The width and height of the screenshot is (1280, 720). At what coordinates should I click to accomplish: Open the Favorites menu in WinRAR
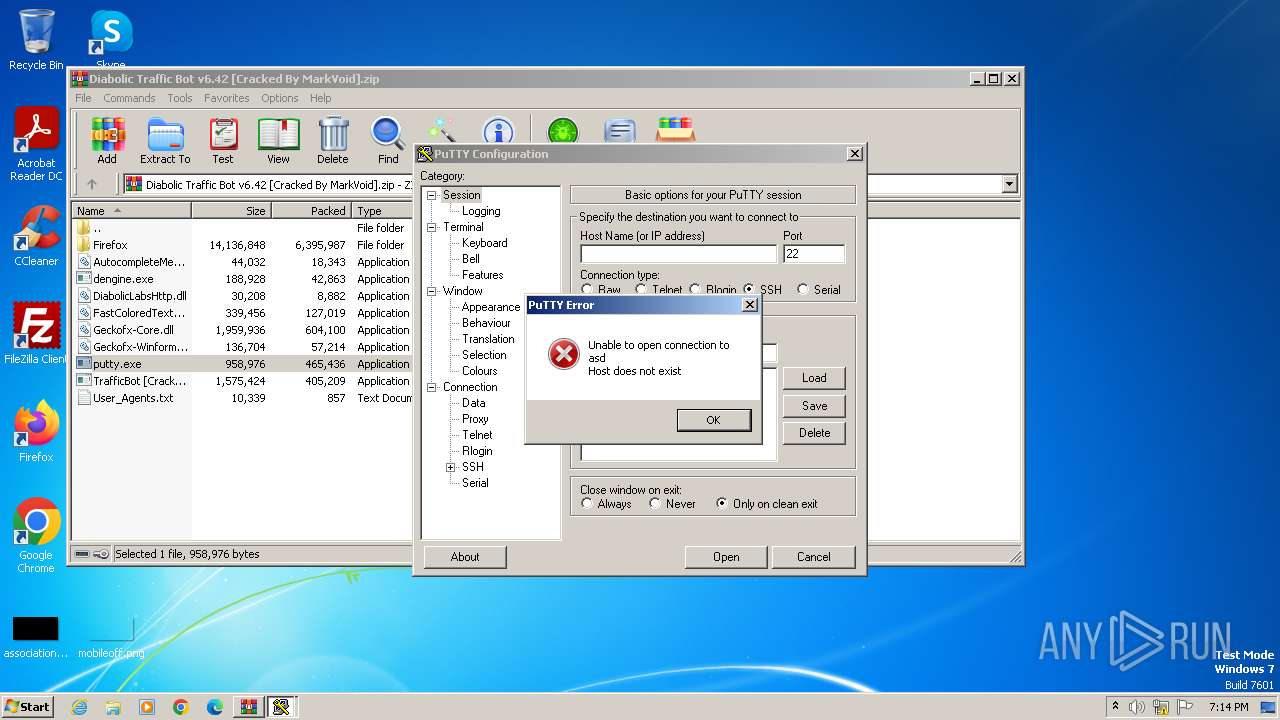pos(227,98)
